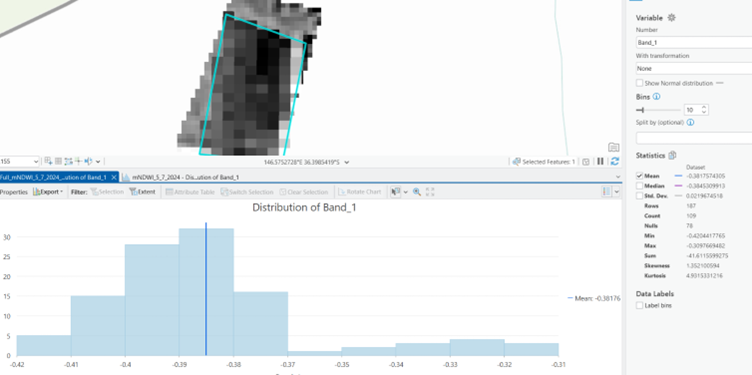Filter chart by Extent

142,192
